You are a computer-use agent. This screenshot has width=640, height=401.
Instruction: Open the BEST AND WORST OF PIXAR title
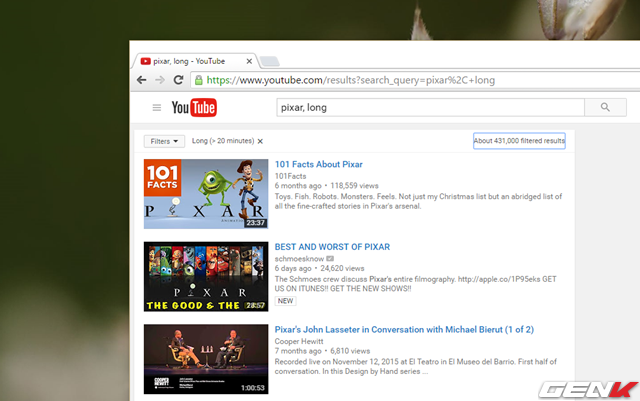(332, 247)
